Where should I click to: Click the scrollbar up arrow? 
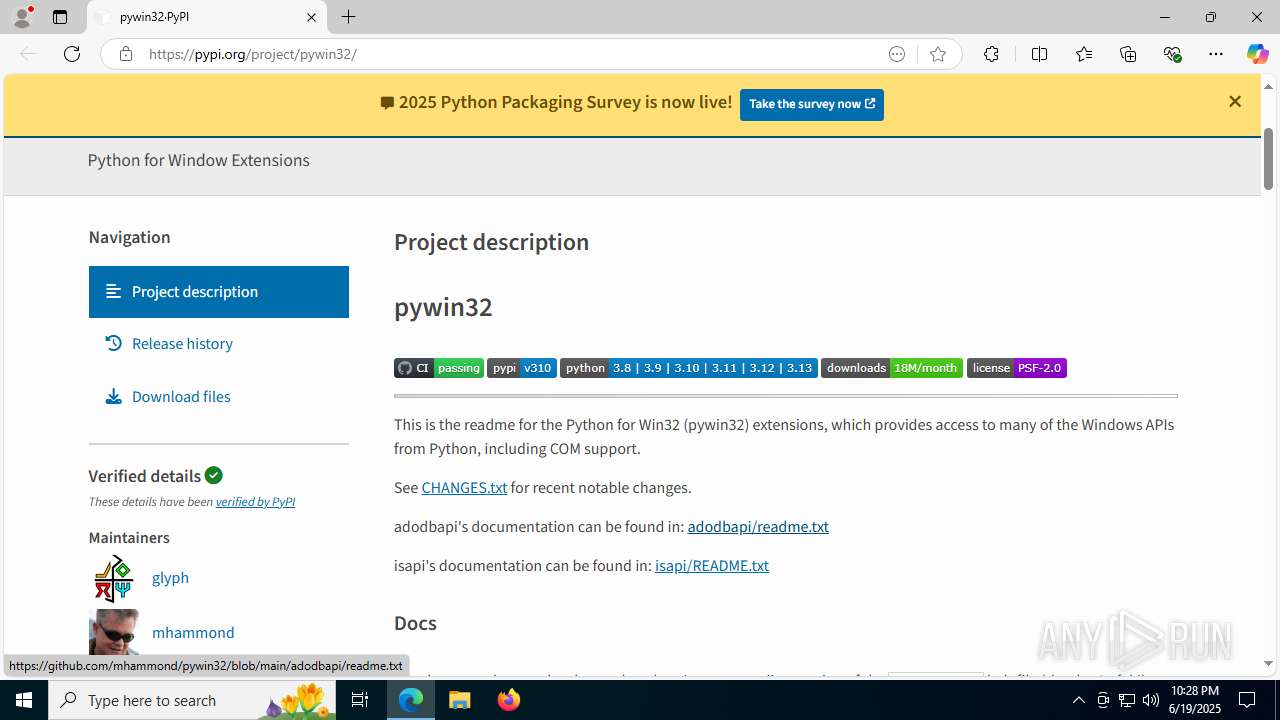pos(1268,86)
